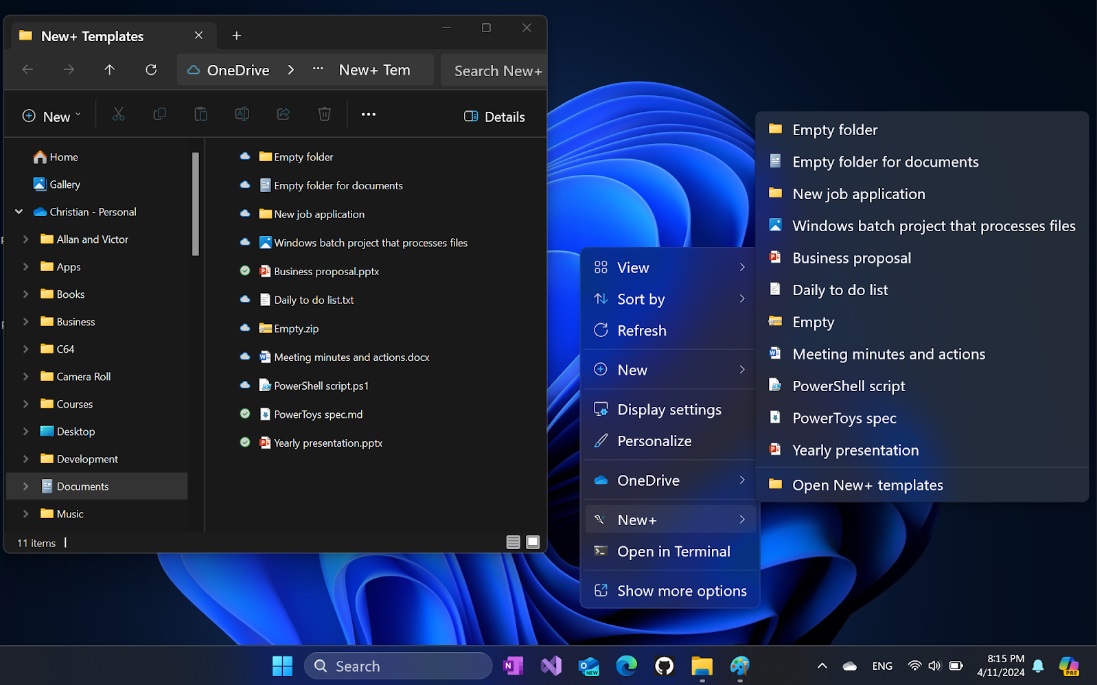Viewport: 1097px width, 685px height.
Task: Select the Cut icon in the toolbar
Action: 118,114
